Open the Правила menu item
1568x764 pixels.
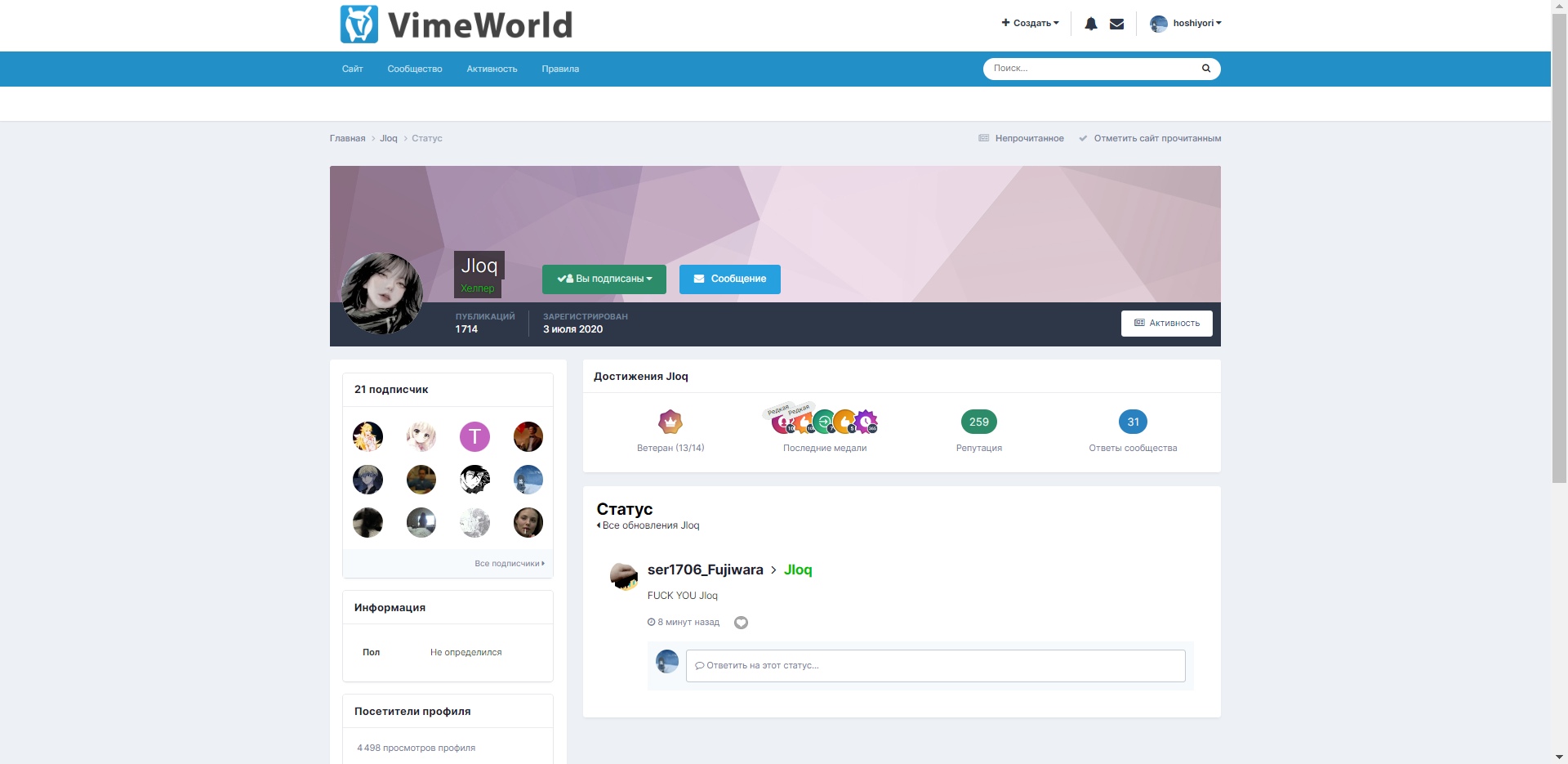tap(560, 69)
